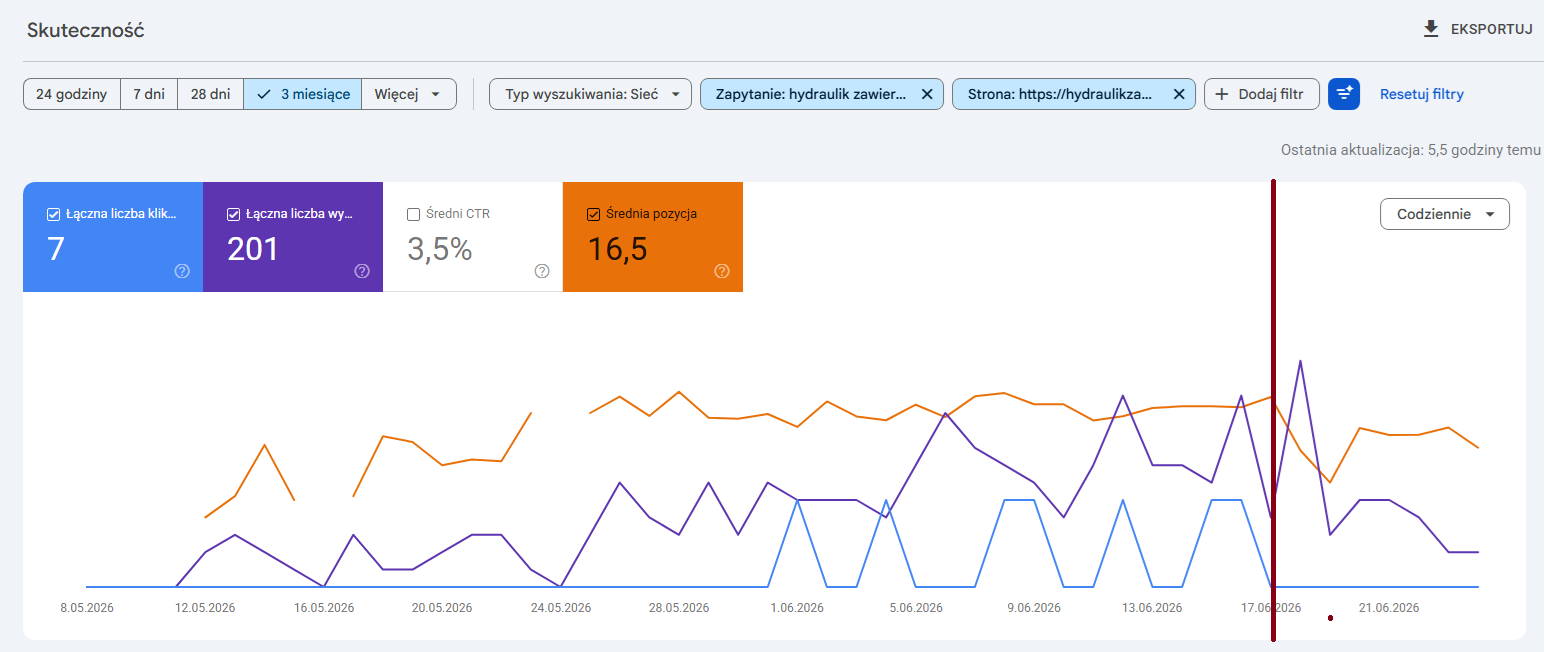This screenshot has height=652, width=1548.
Task: Open help icon on the impressions card
Action: pos(362,271)
